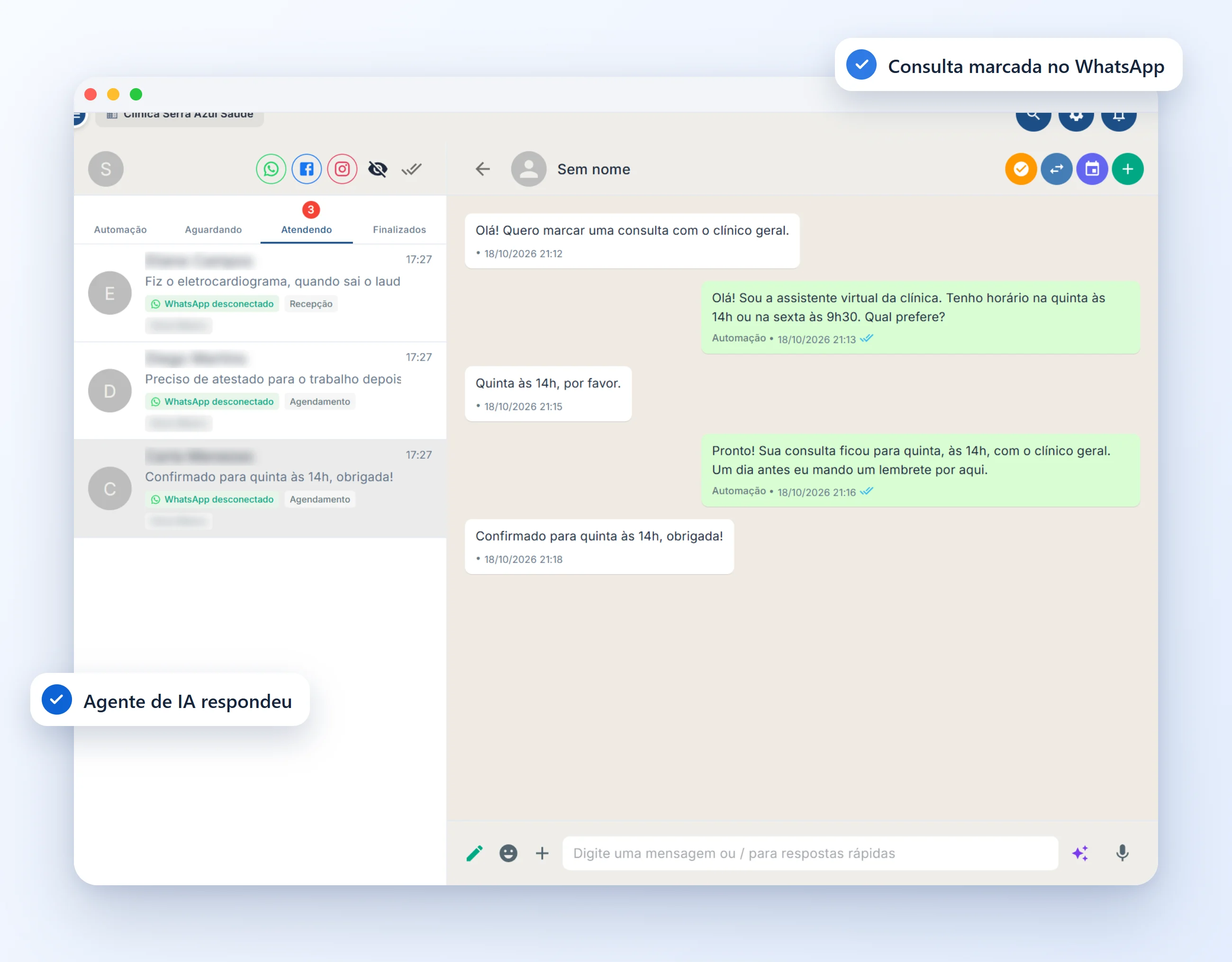The image size is (1232, 962).
Task: Toggle the crossed-out eye visibility icon
Action: 377,169
